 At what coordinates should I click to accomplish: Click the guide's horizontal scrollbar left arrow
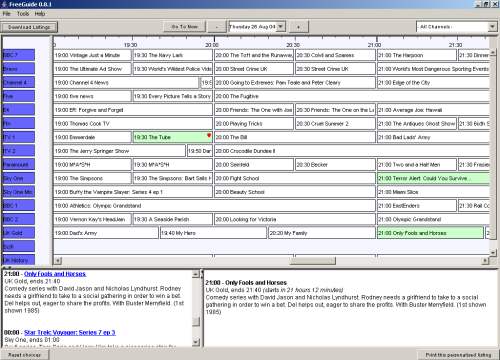point(58,260)
